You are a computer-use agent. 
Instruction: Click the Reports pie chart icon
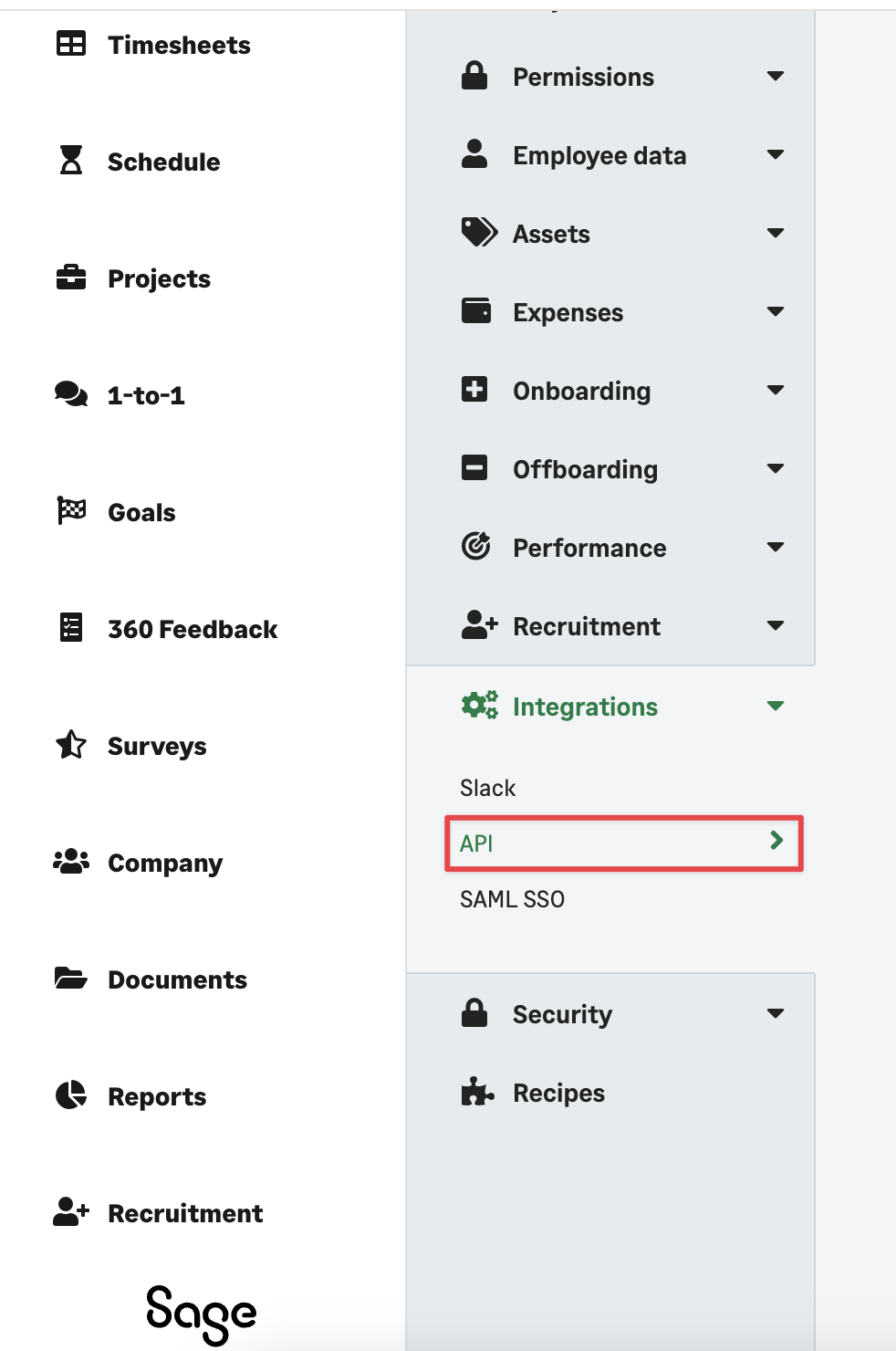pyautogui.click(x=71, y=1095)
